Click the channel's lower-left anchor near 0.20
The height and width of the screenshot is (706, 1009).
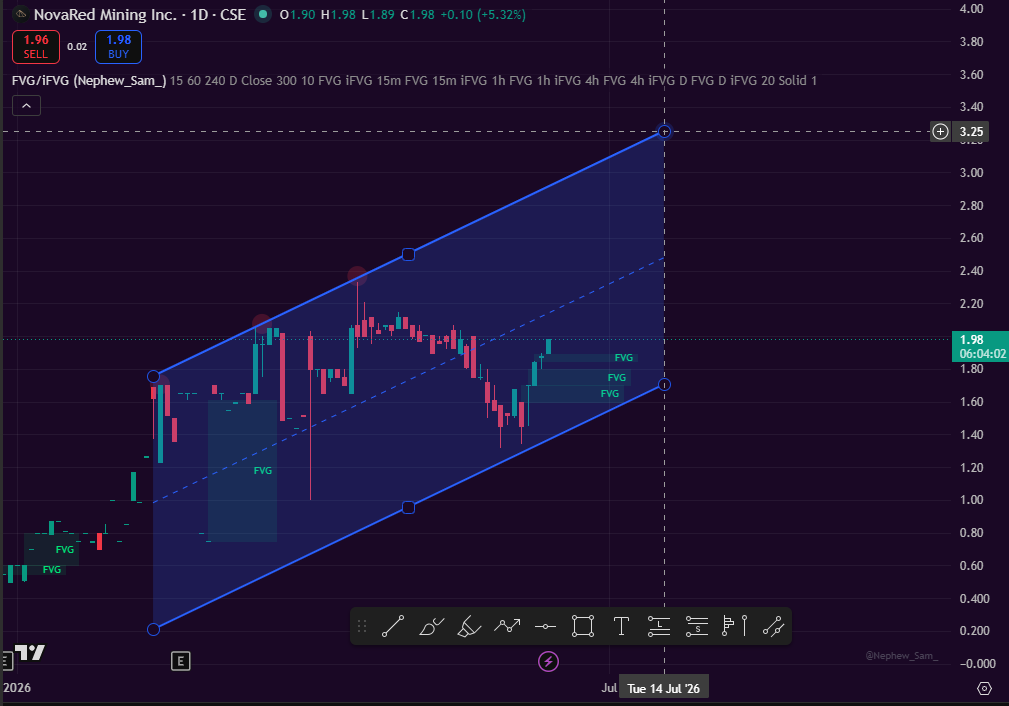153,629
